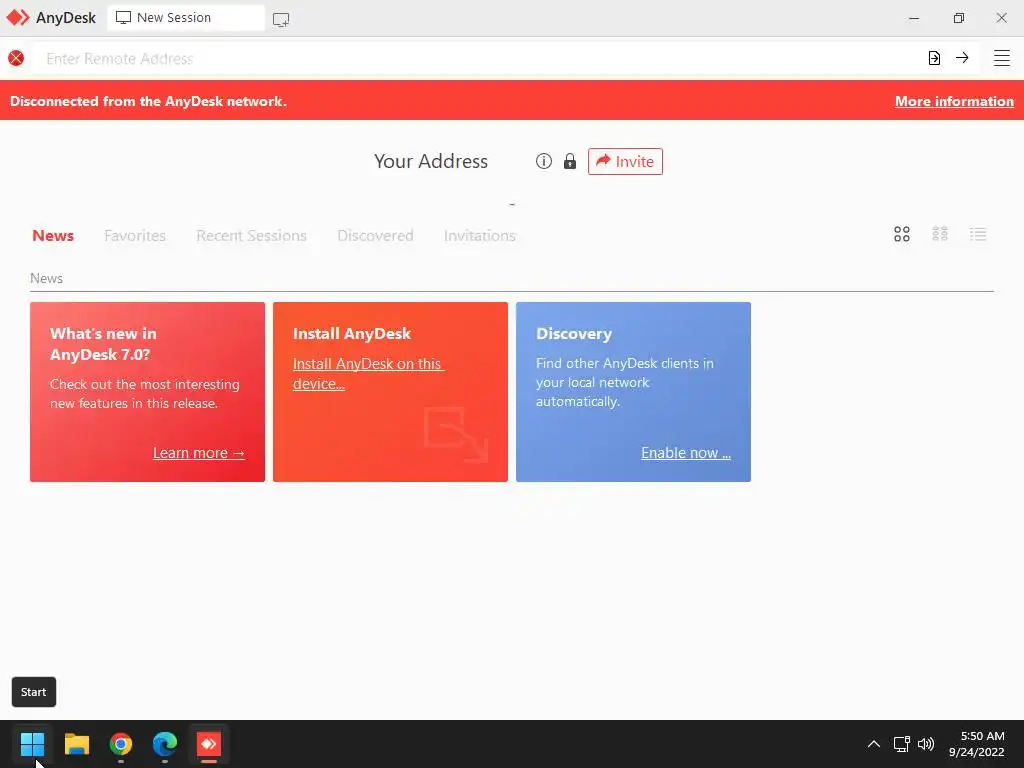Click the Your Address label

click(430, 161)
